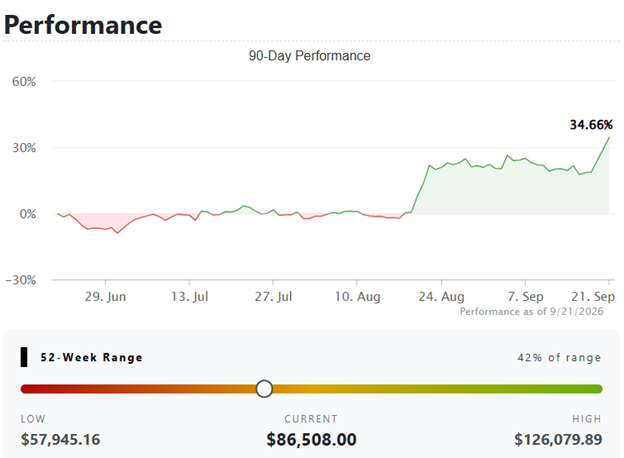624x458 pixels.
Task: Click the 30% y-axis label
Action: click(24, 148)
